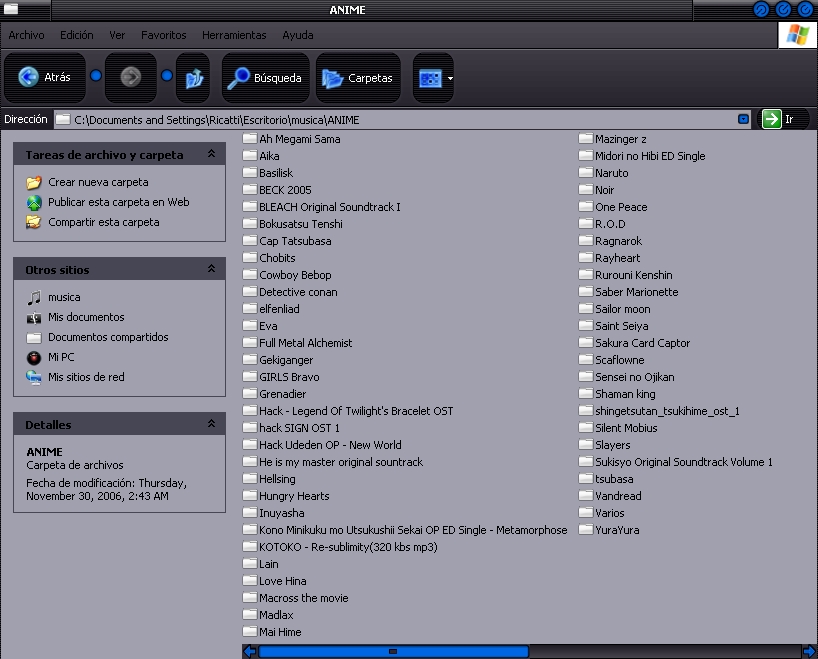
Task: Select the Vandread folder icon
Action: (586, 496)
